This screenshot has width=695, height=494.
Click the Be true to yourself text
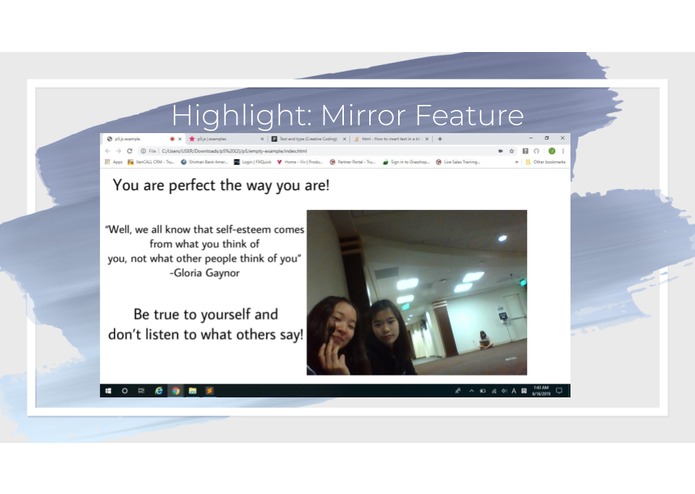(206, 314)
